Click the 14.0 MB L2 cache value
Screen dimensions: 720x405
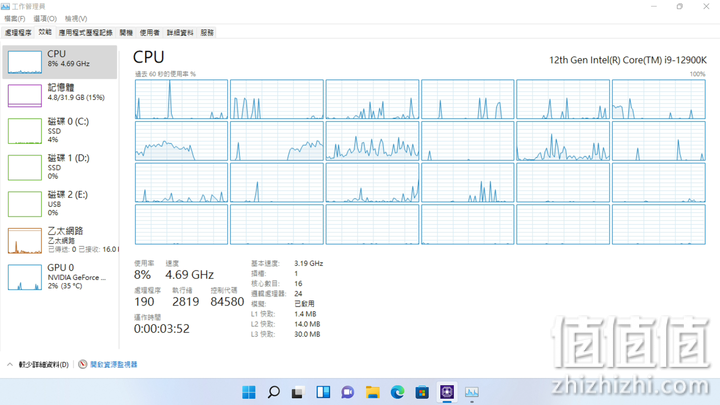307,324
